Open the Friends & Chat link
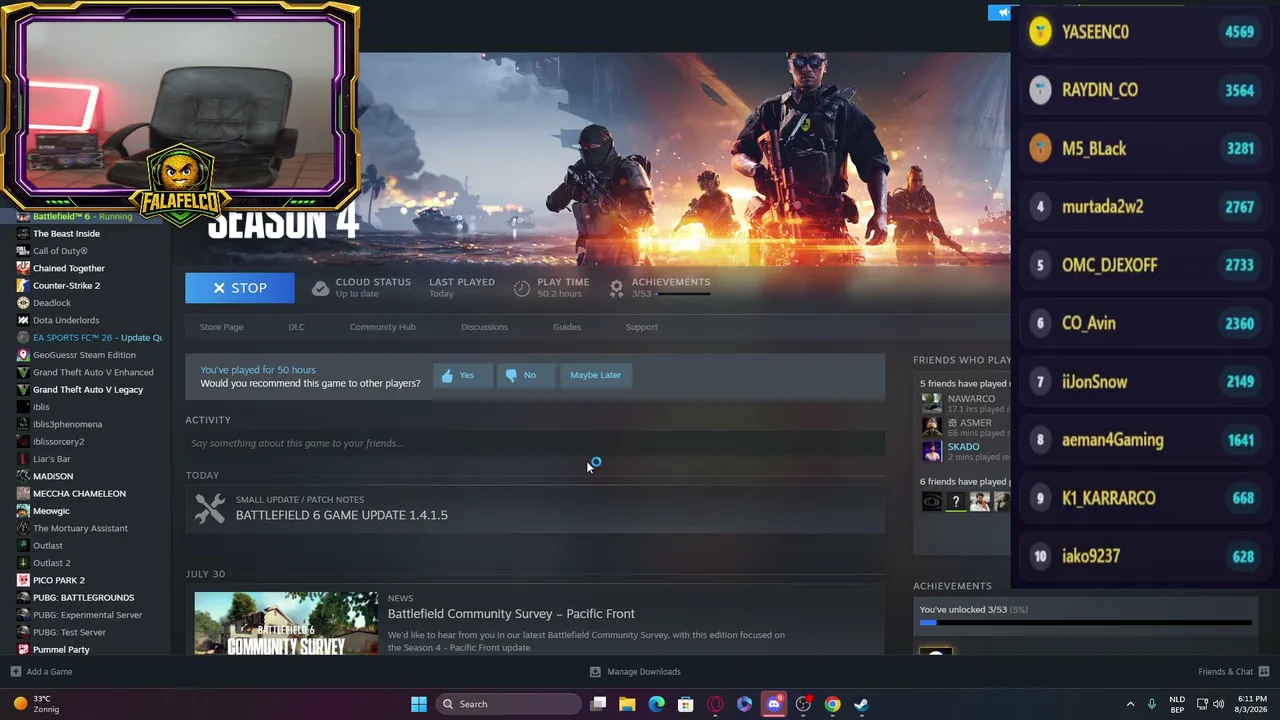The image size is (1280, 720). coord(1225,672)
